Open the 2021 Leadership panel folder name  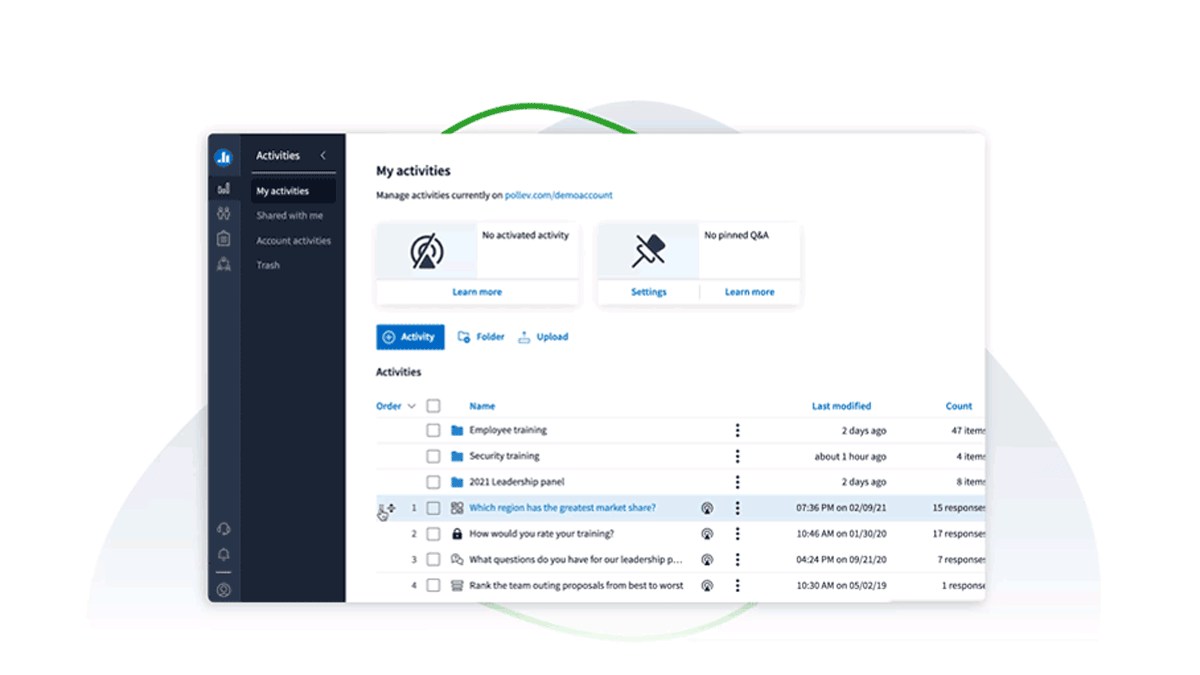[517, 482]
